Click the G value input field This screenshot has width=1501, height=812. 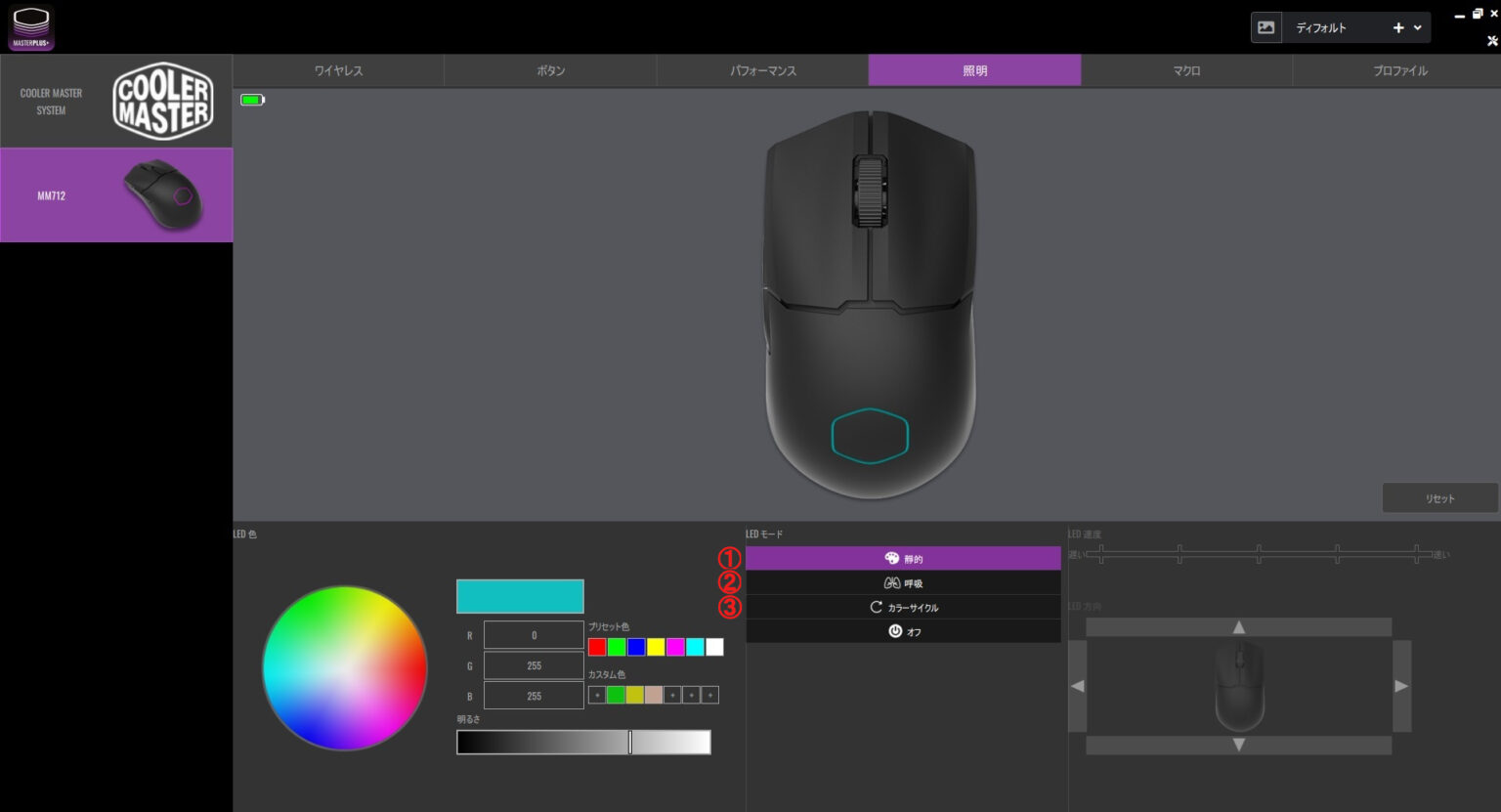click(534, 665)
